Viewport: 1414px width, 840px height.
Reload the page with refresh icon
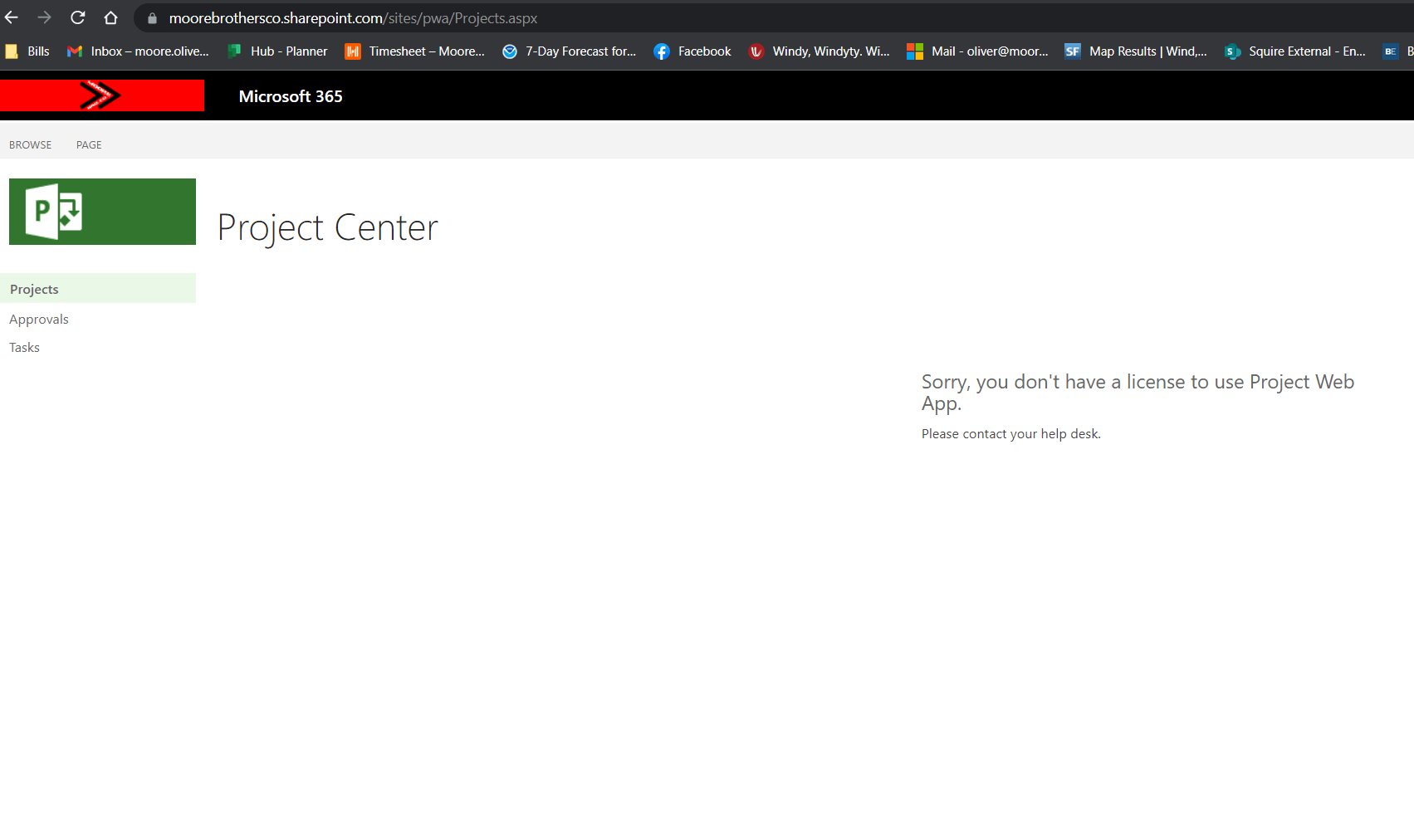78,17
